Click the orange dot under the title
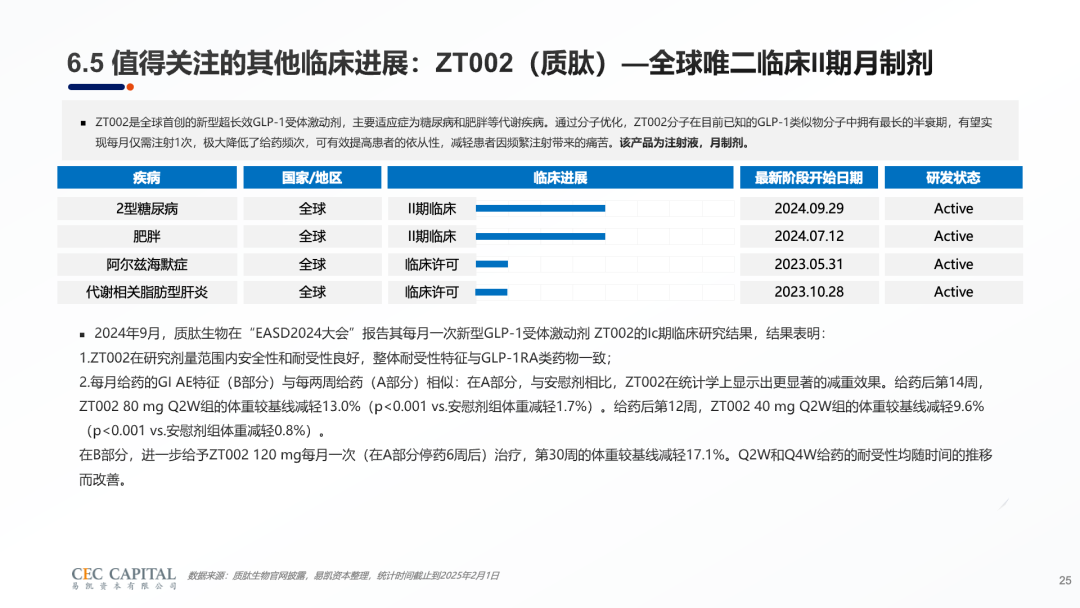 [130, 87]
